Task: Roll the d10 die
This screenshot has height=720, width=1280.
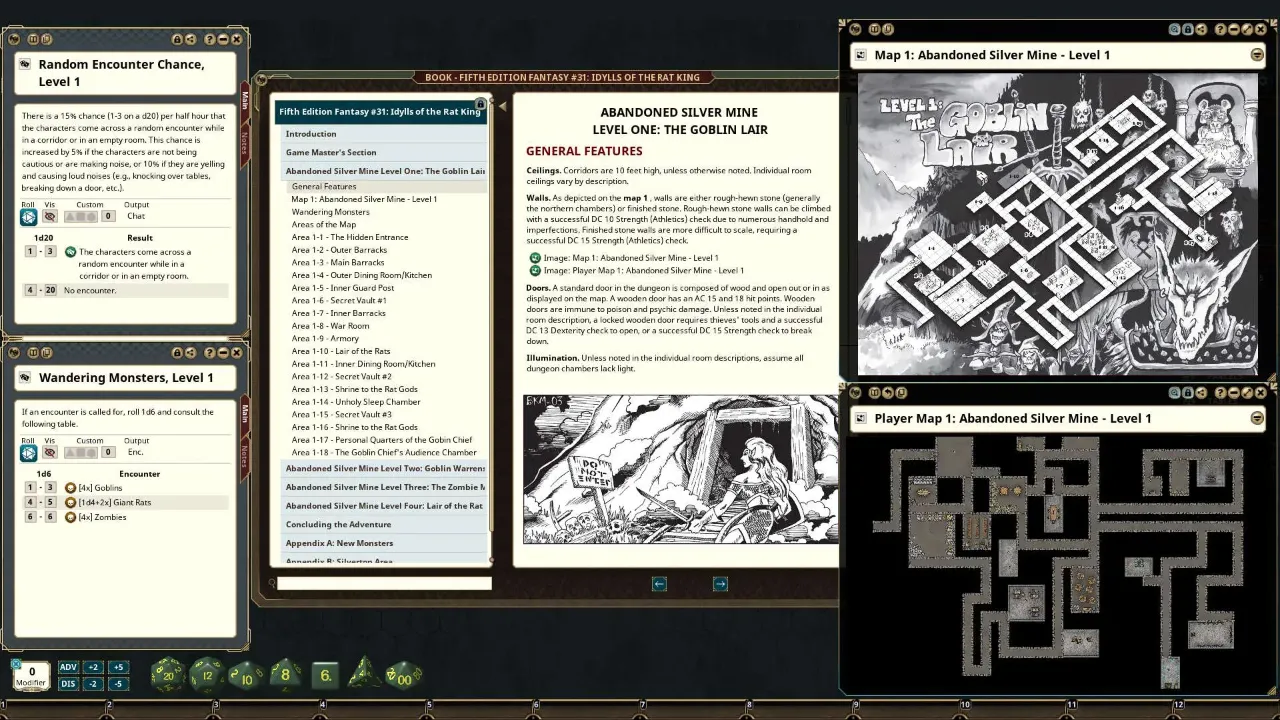Action: pos(246,675)
